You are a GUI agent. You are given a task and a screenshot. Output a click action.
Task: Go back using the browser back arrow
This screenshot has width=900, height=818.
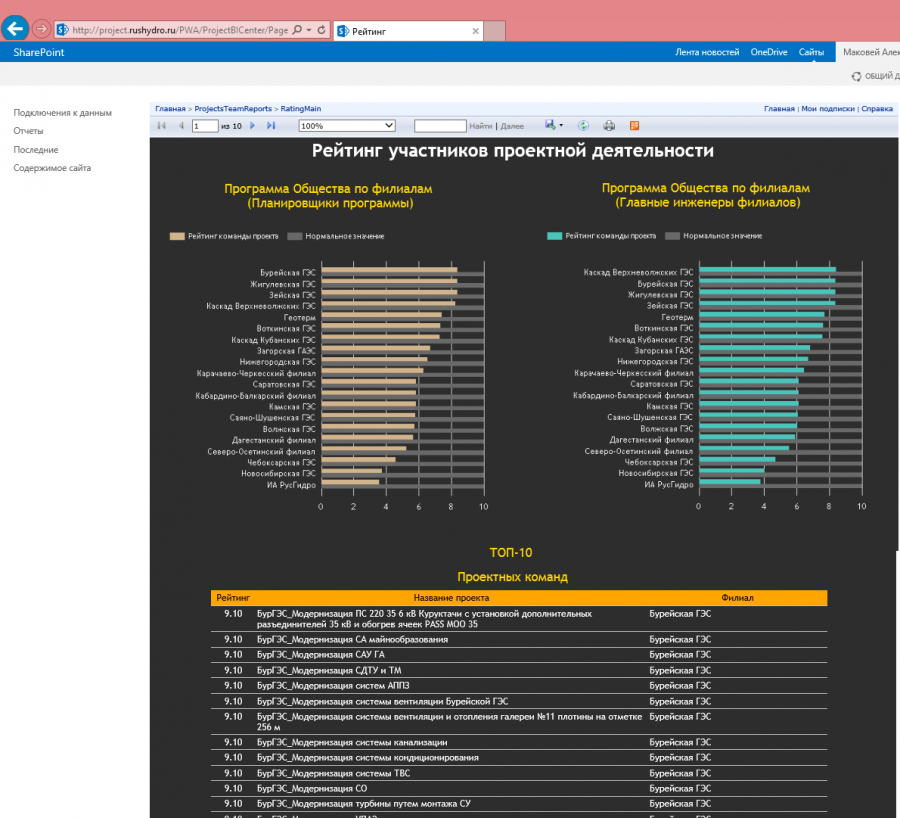15,28
